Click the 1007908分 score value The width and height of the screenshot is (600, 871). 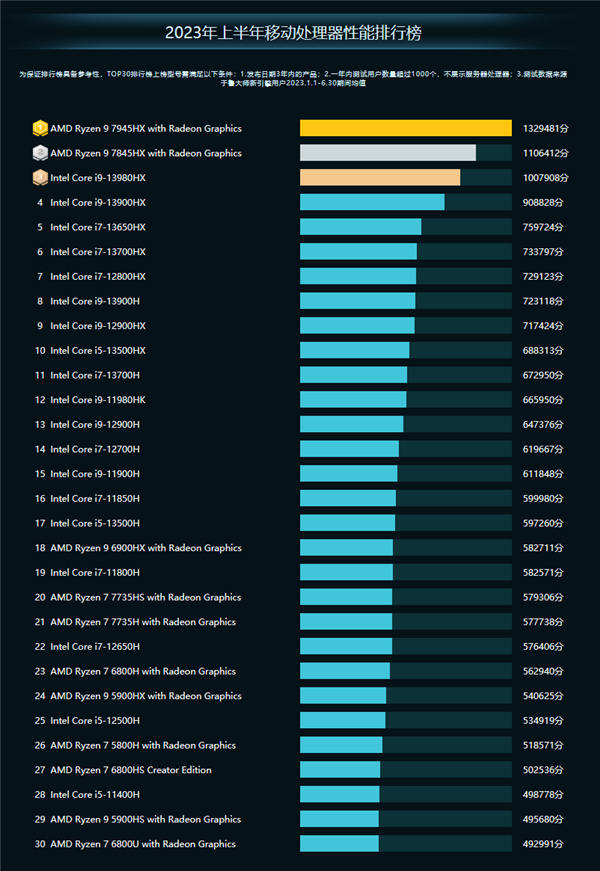click(545, 177)
